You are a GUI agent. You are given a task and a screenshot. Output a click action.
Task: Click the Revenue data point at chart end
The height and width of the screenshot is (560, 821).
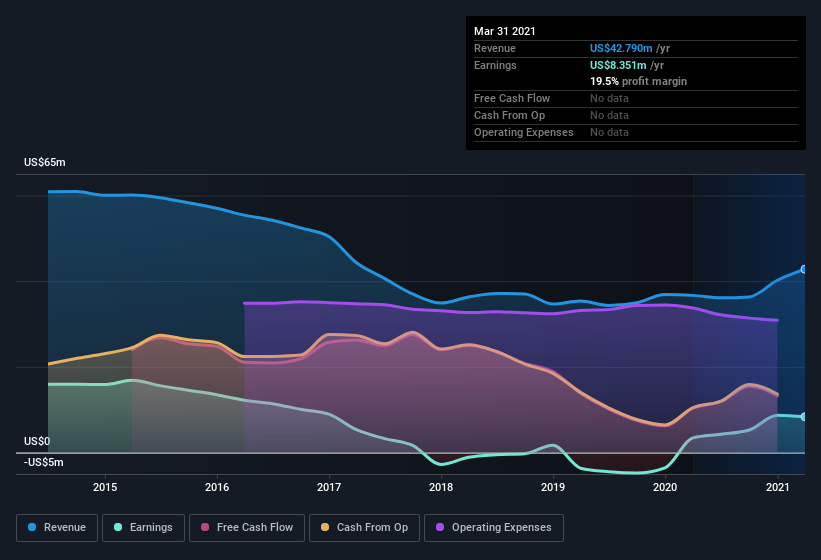point(803,270)
